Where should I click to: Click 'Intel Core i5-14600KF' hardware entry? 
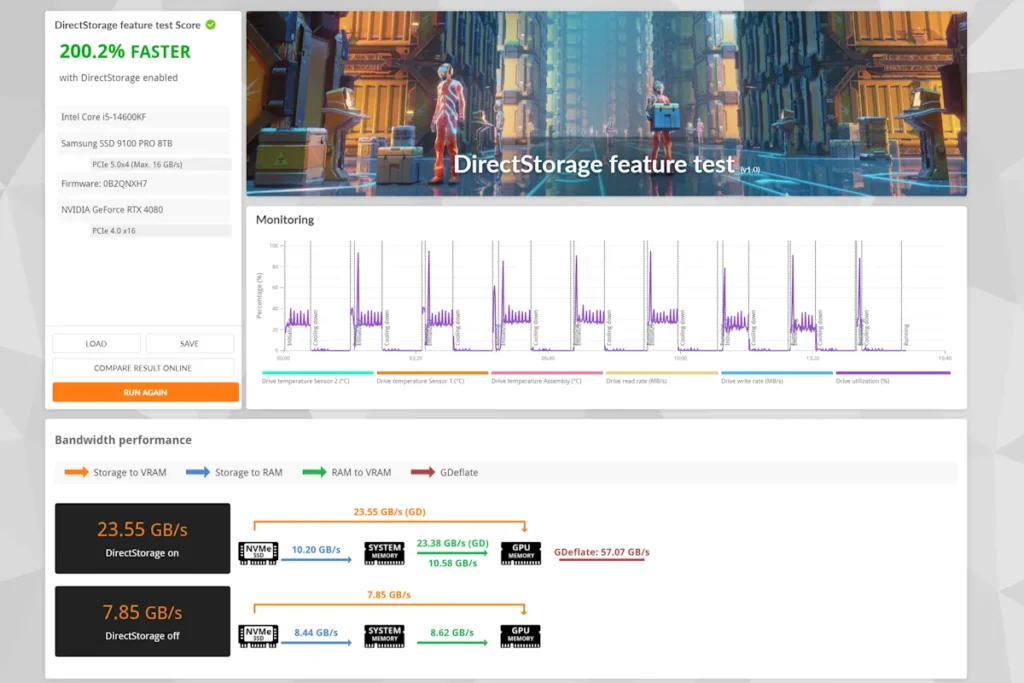click(143, 117)
